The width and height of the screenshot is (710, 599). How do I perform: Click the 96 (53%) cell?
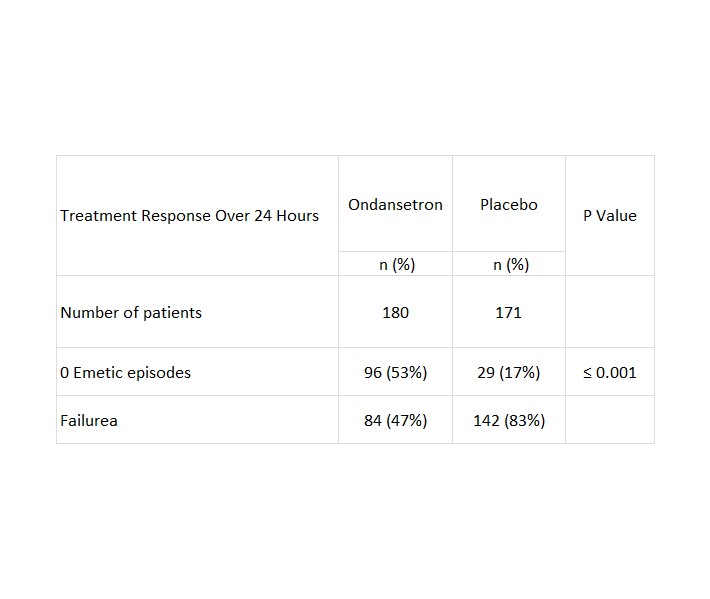click(x=395, y=372)
